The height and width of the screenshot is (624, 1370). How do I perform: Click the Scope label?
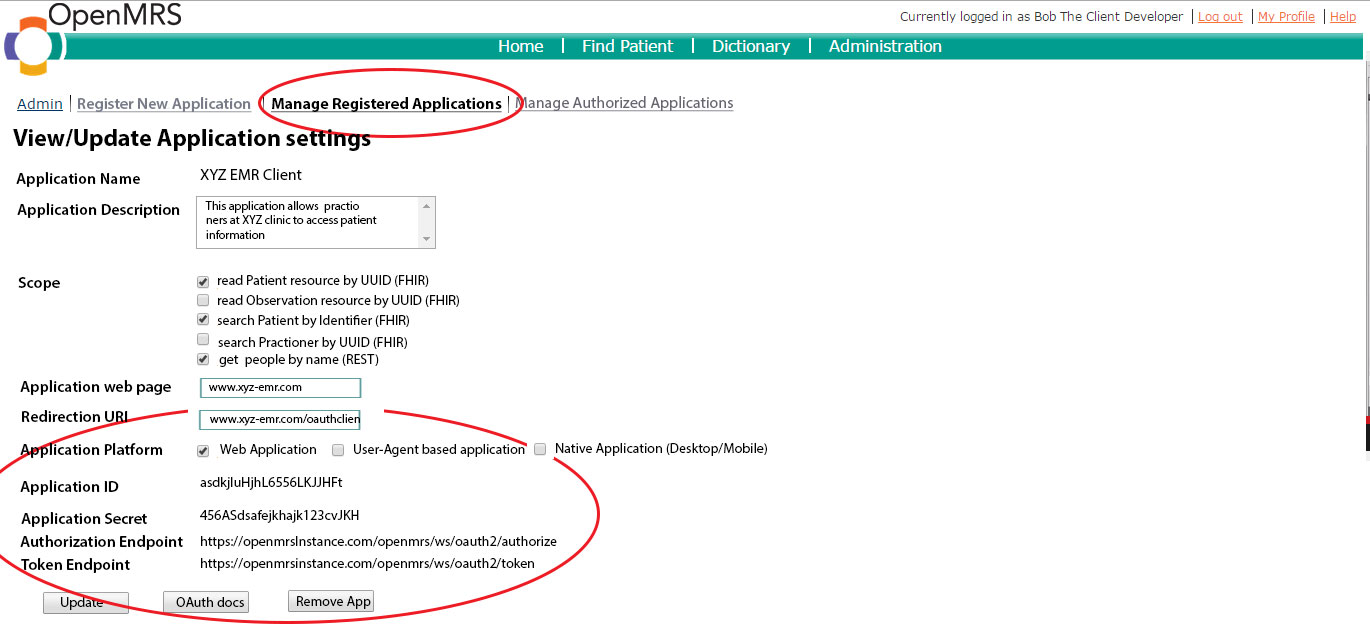(x=39, y=283)
